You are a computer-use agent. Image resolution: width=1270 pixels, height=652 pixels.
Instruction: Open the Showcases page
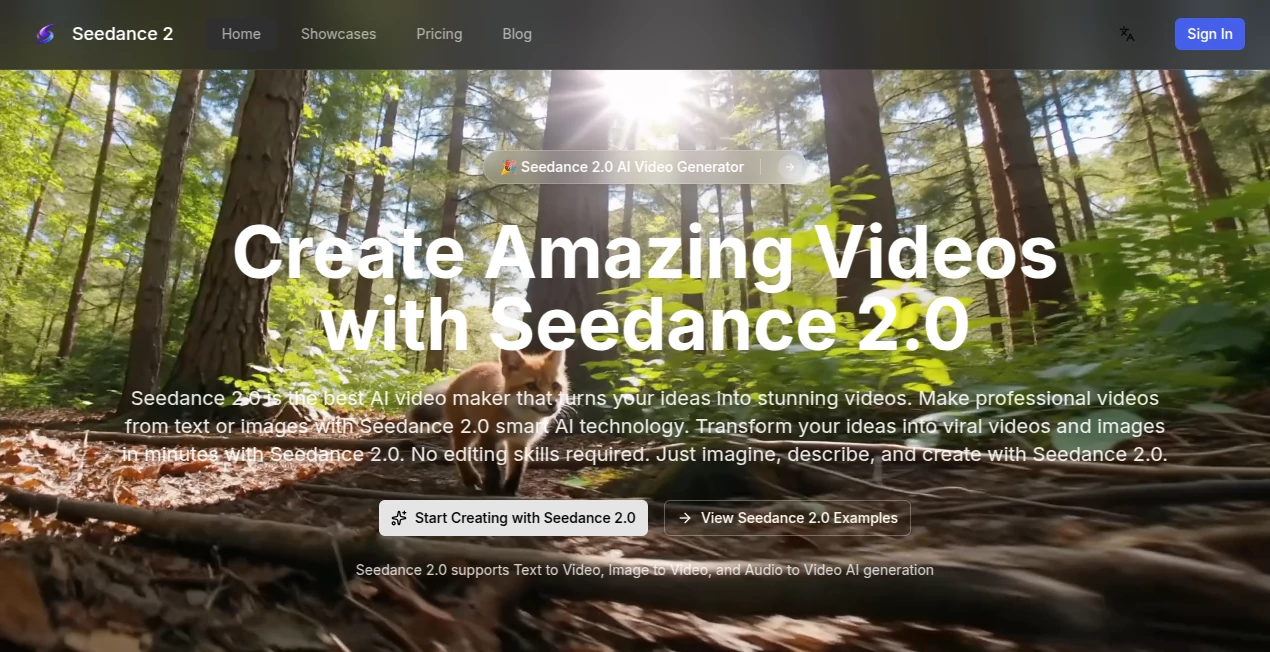tap(338, 34)
